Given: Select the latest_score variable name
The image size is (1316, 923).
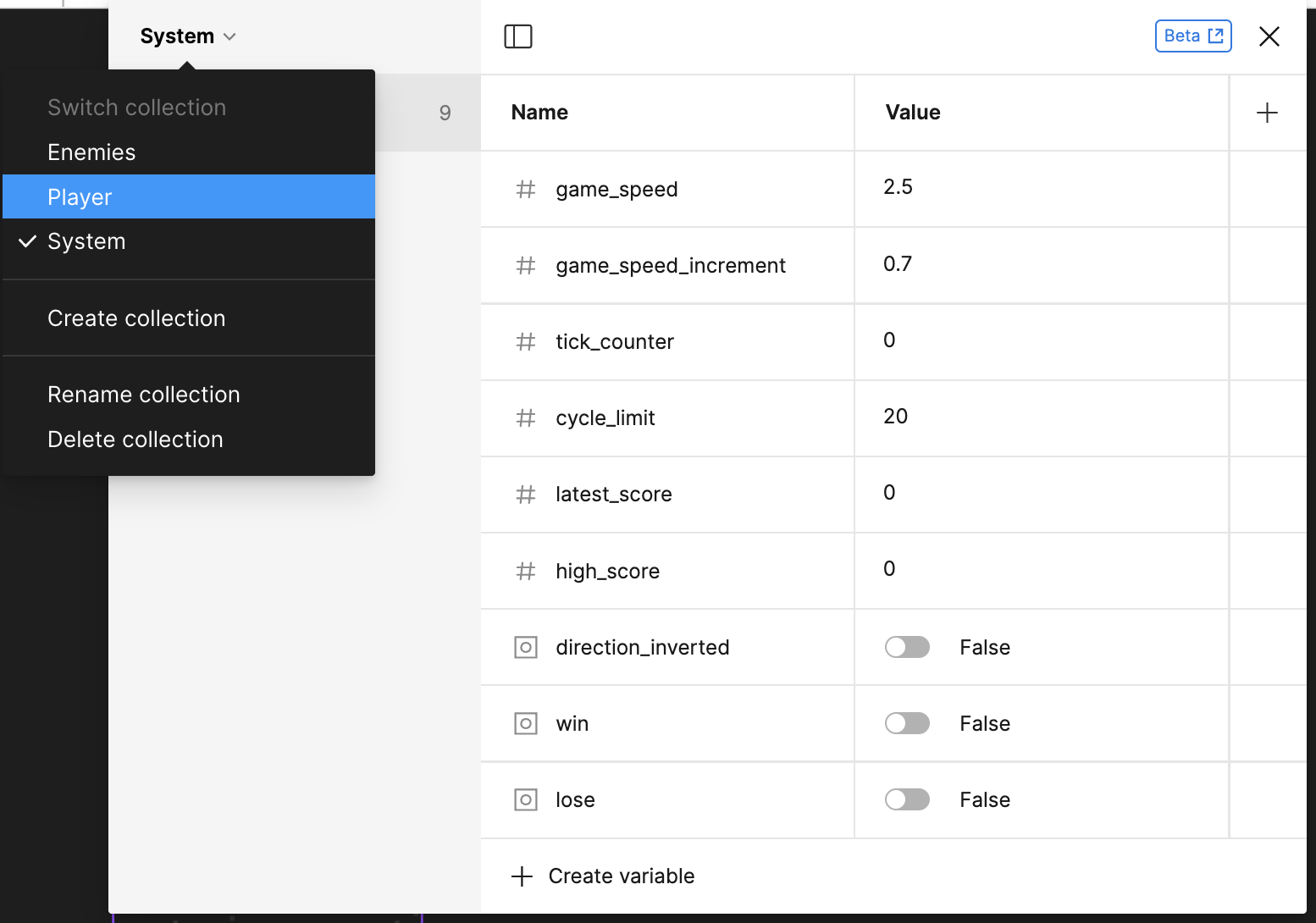Looking at the screenshot, I should point(614,495).
